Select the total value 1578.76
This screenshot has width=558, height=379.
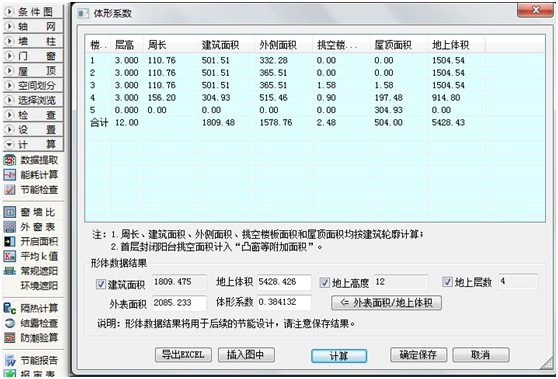[x=276, y=122]
